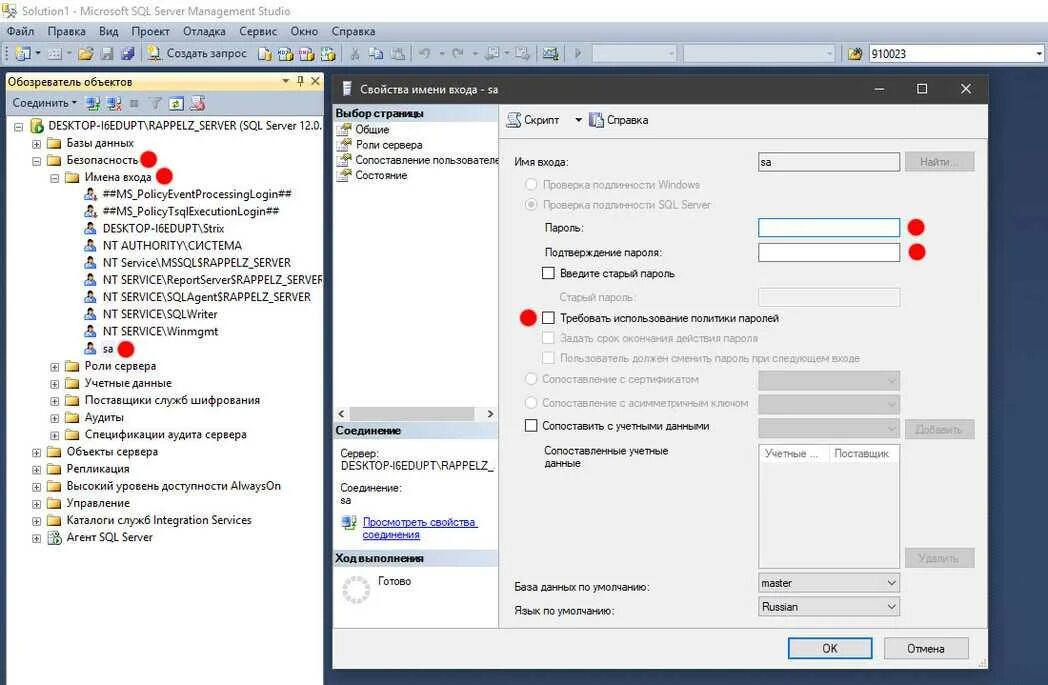Click Disconnect icon in Object Explorer
1048x685 pixels.
point(114,104)
